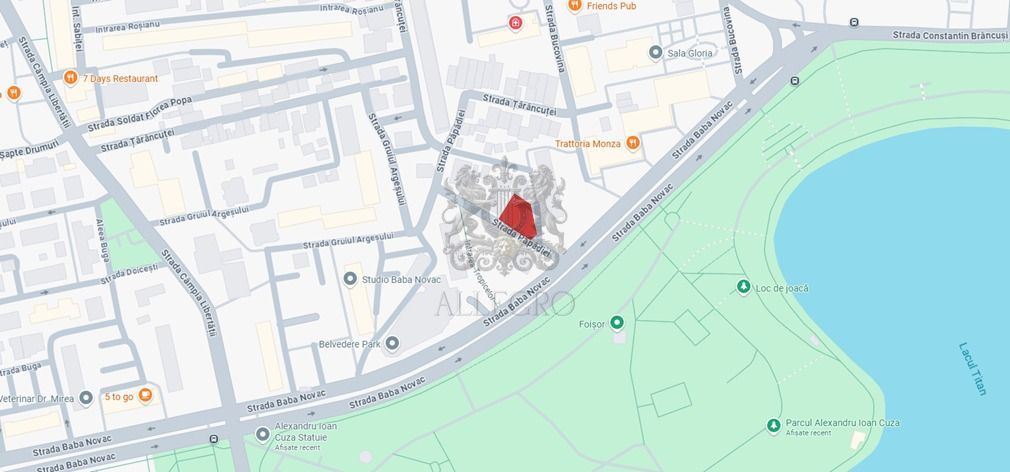Open Parcul Alexandru Ioan Cuza marker

point(774,426)
